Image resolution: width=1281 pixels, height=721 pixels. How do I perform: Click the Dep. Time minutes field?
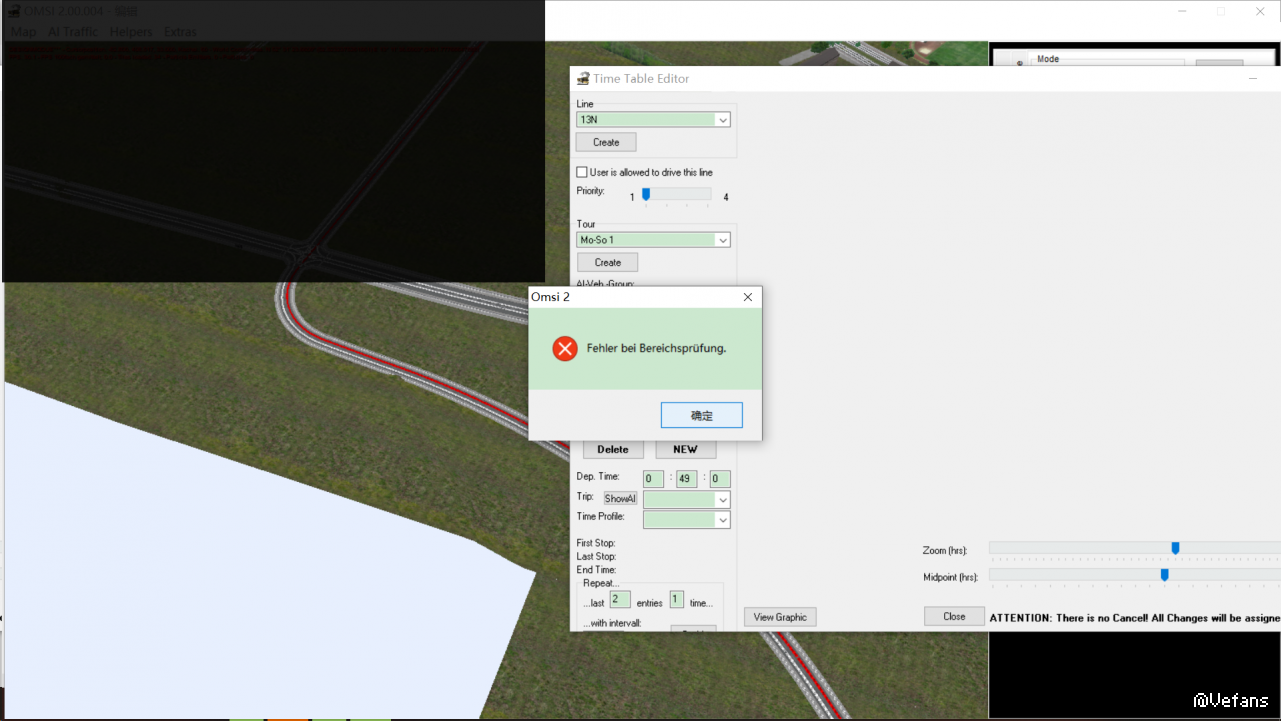pos(686,479)
